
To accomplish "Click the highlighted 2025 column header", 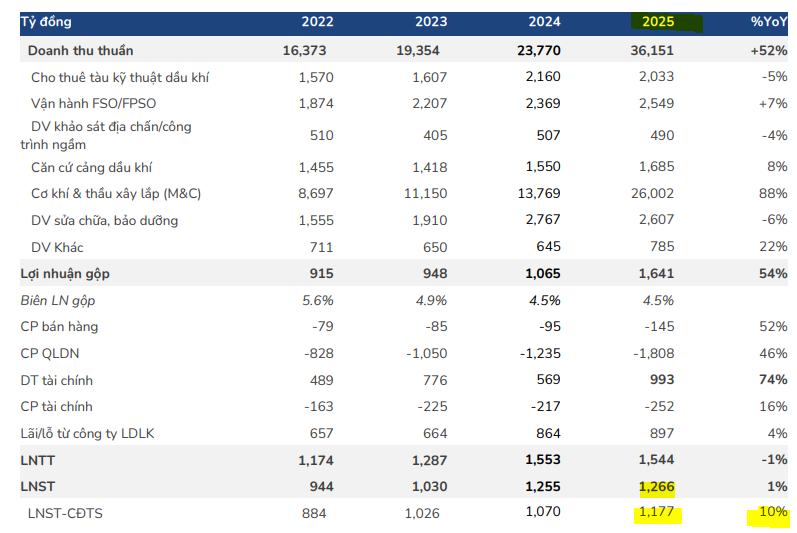I will [658, 22].
